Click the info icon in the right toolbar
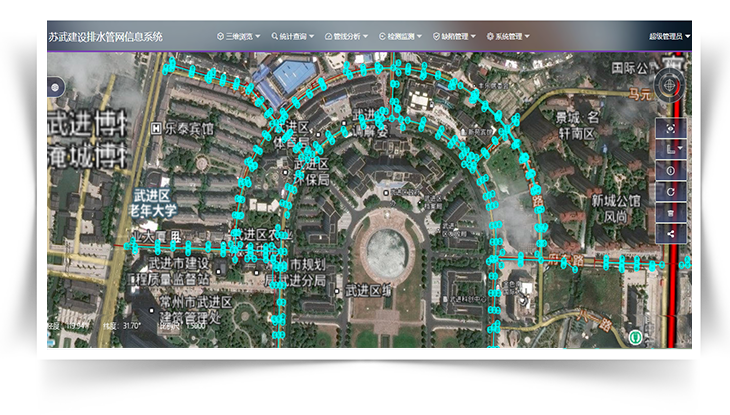This screenshot has width=730, height=415. tap(670, 171)
